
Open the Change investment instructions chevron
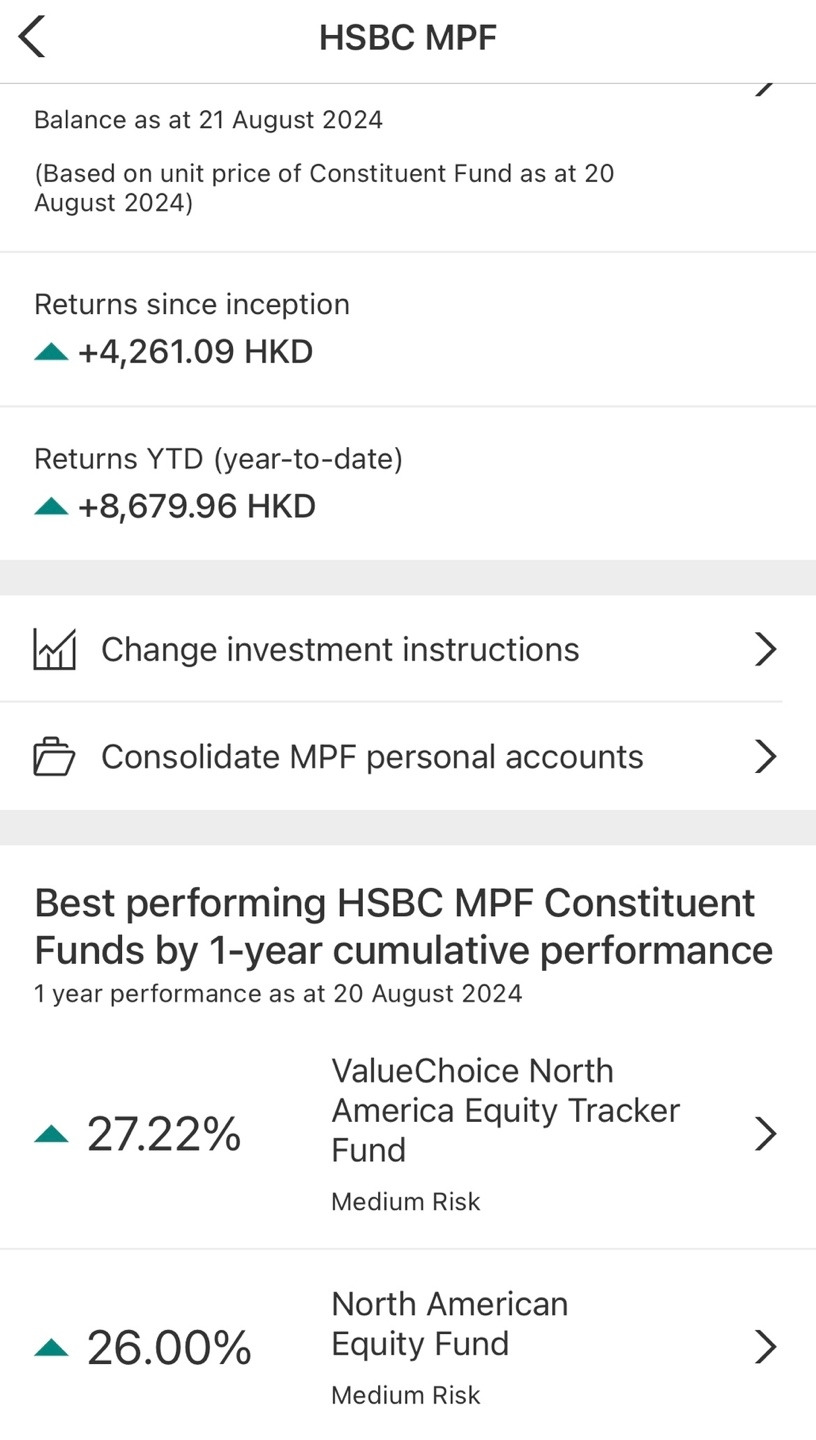coord(765,649)
